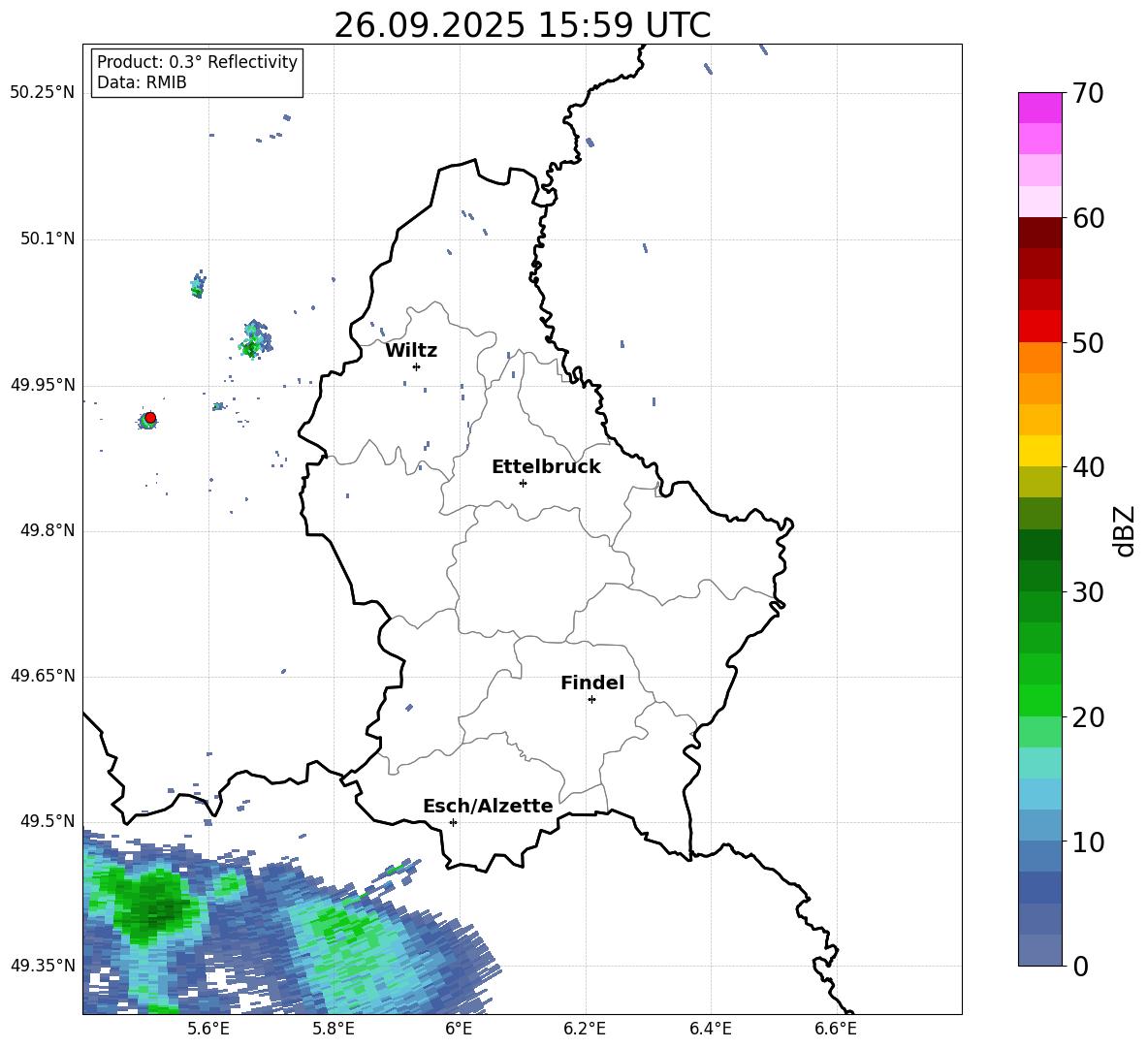
Task: Click the title 26.09.2025 15:59 UTC
Action: [x=522, y=25]
